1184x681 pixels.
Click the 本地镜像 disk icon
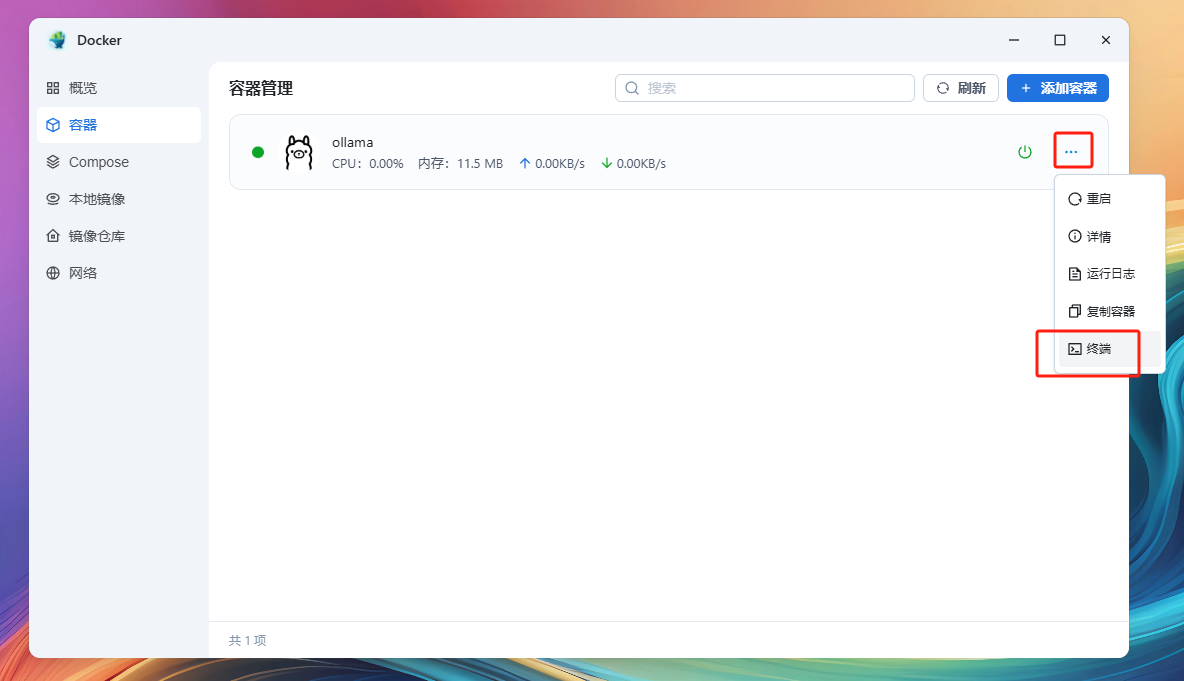point(53,199)
